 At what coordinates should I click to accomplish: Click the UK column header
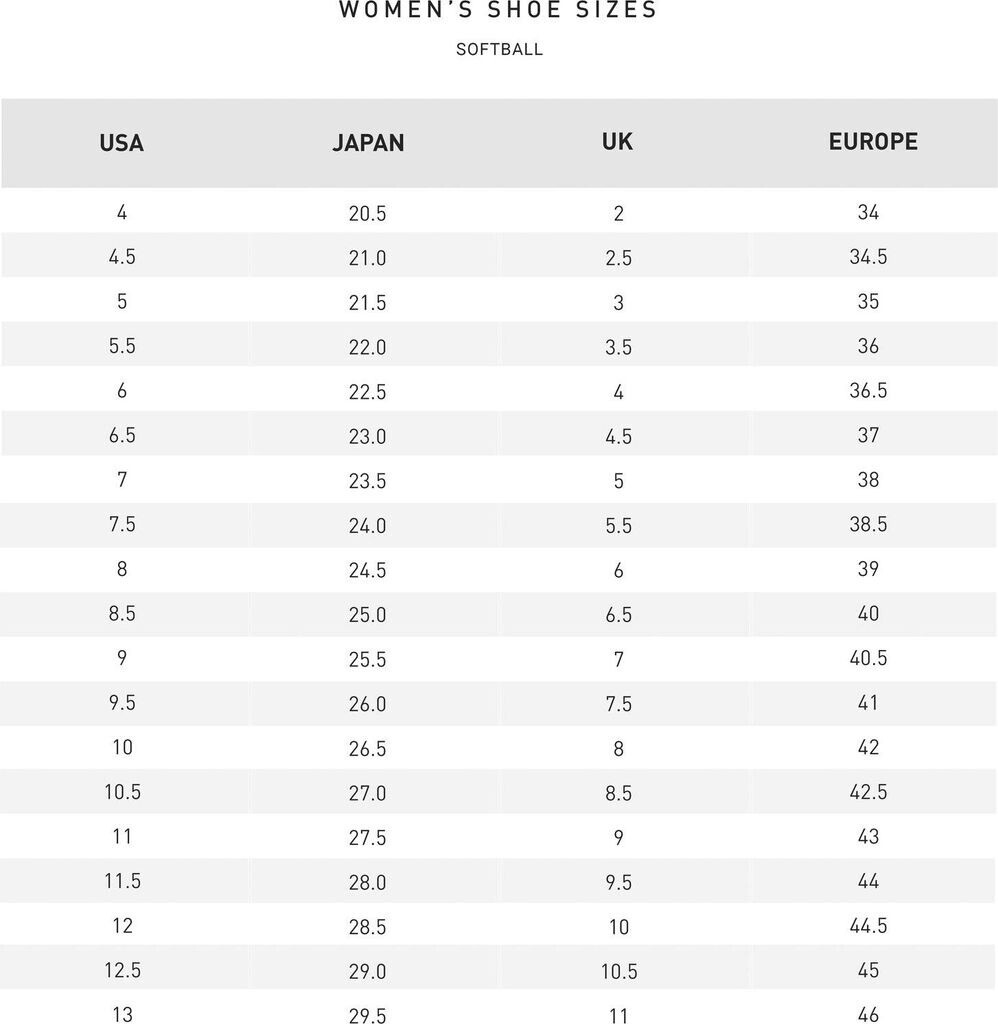618,142
